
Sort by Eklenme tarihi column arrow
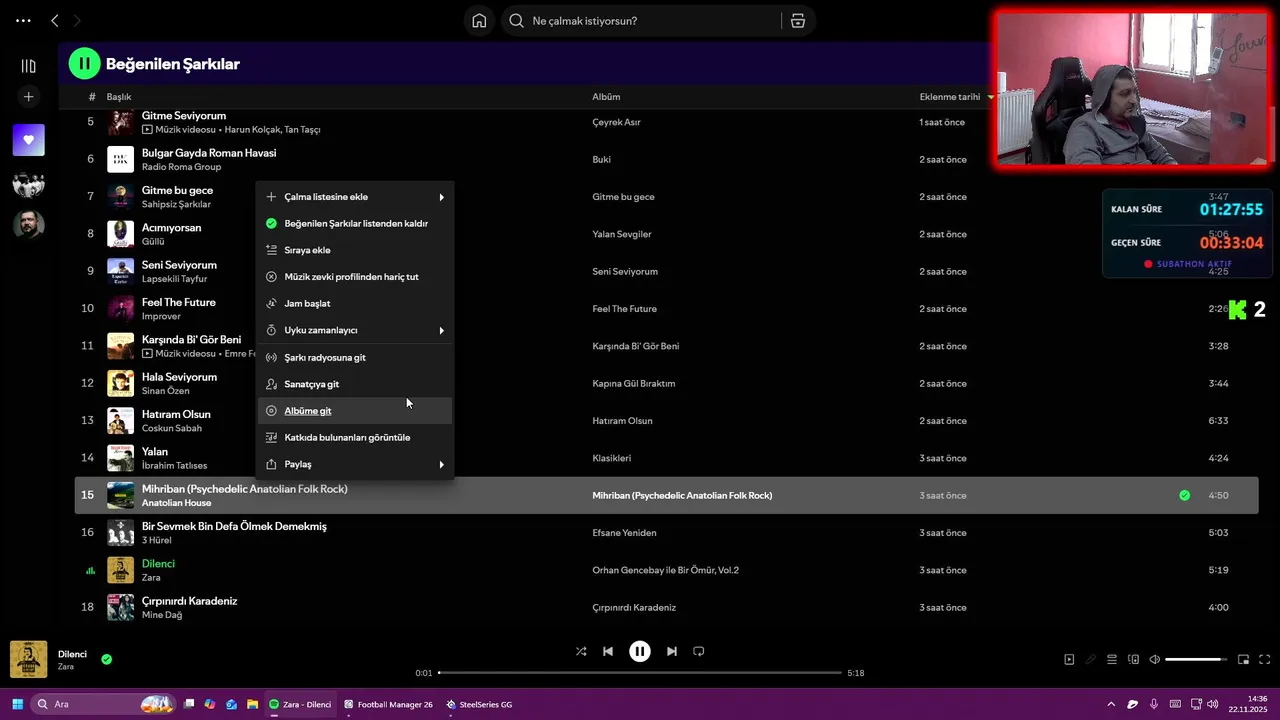coord(990,97)
